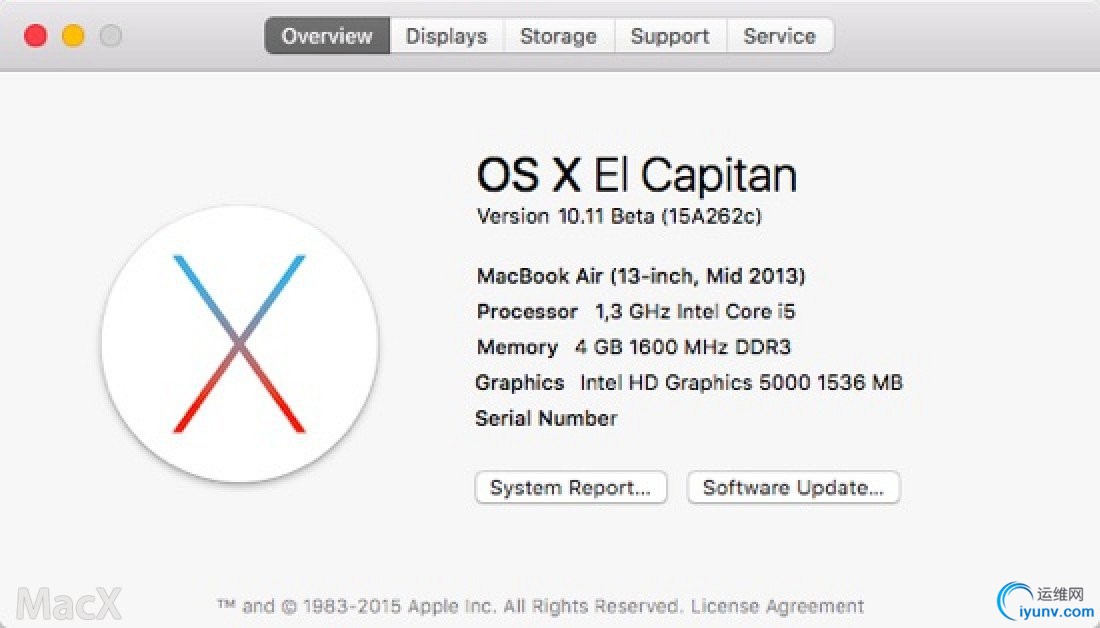Show the Service tab
Screen dimensions: 1100x628
pyautogui.click(x=779, y=37)
